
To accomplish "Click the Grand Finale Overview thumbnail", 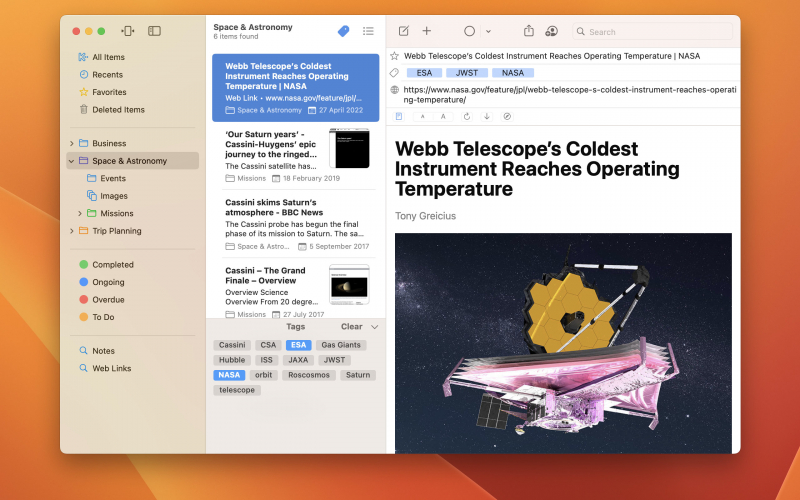I will pyautogui.click(x=349, y=284).
